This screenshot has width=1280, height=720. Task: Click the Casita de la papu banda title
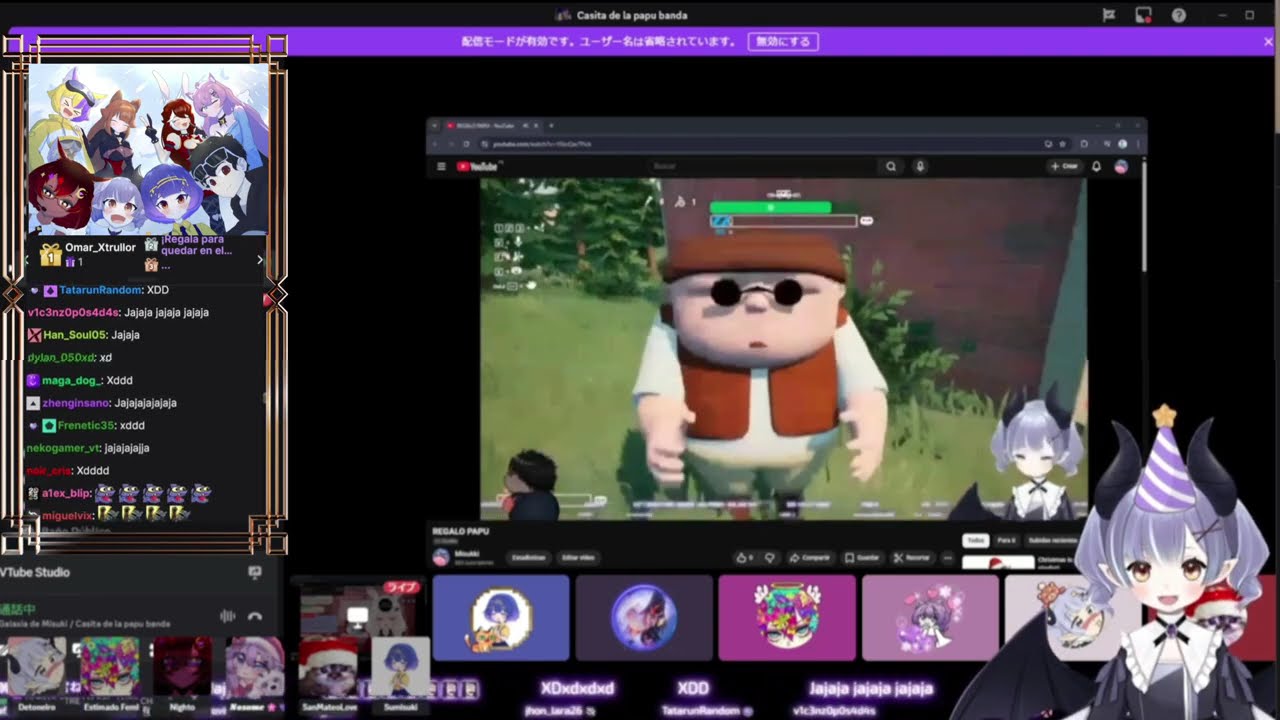click(x=632, y=15)
